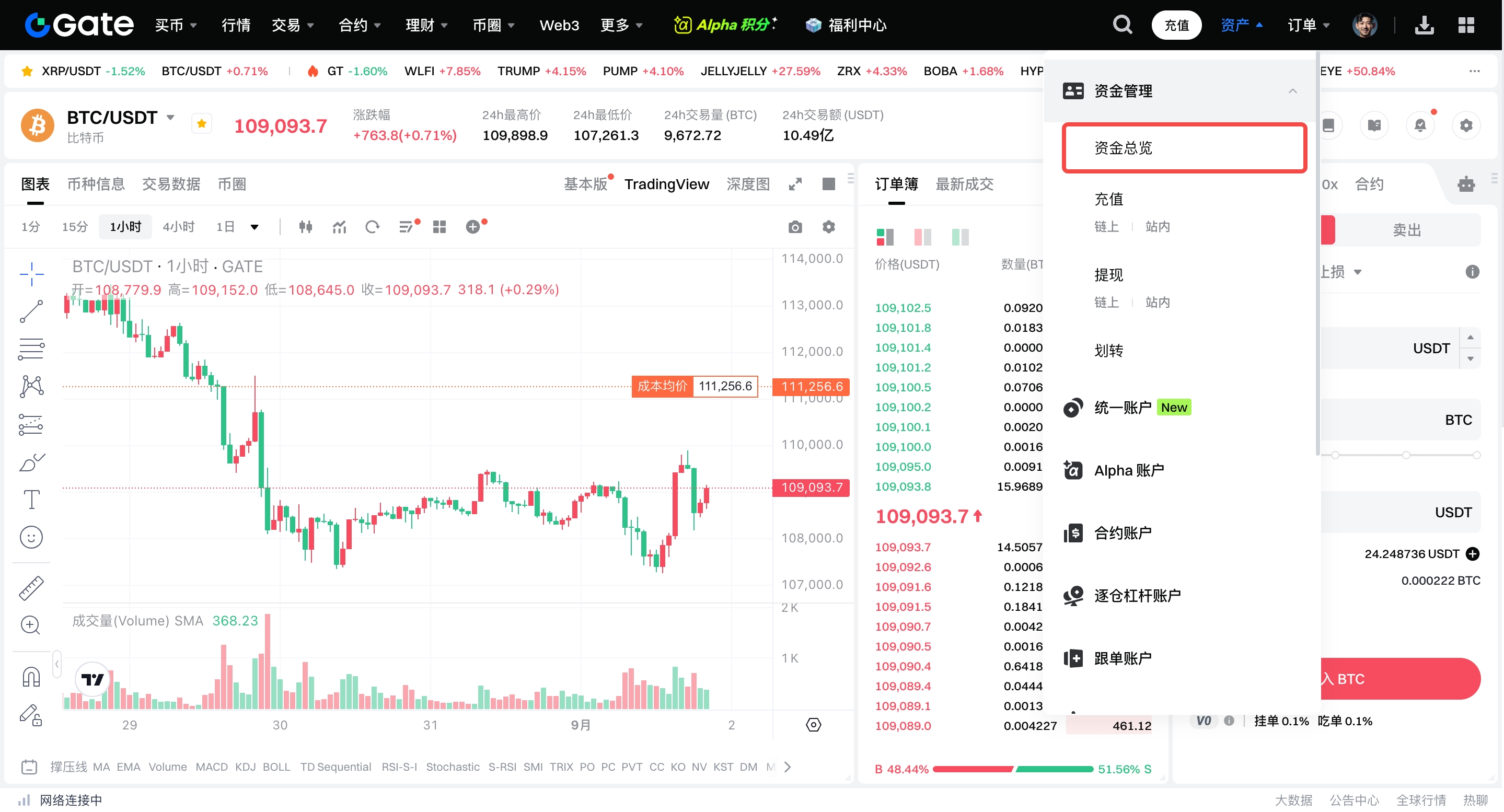Select the trend line drawing tool

pos(31,312)
